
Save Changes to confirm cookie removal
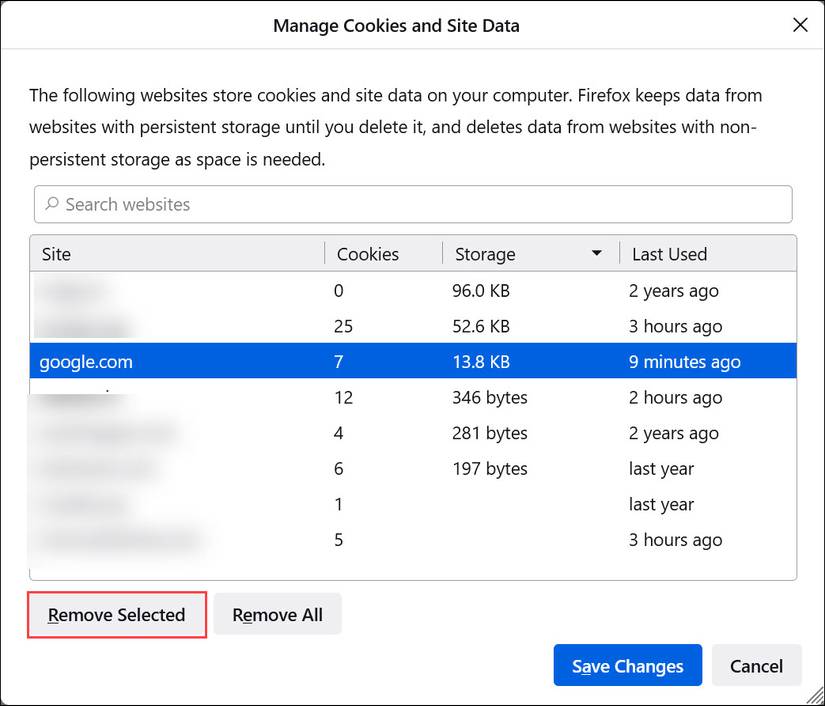(627, 665)
